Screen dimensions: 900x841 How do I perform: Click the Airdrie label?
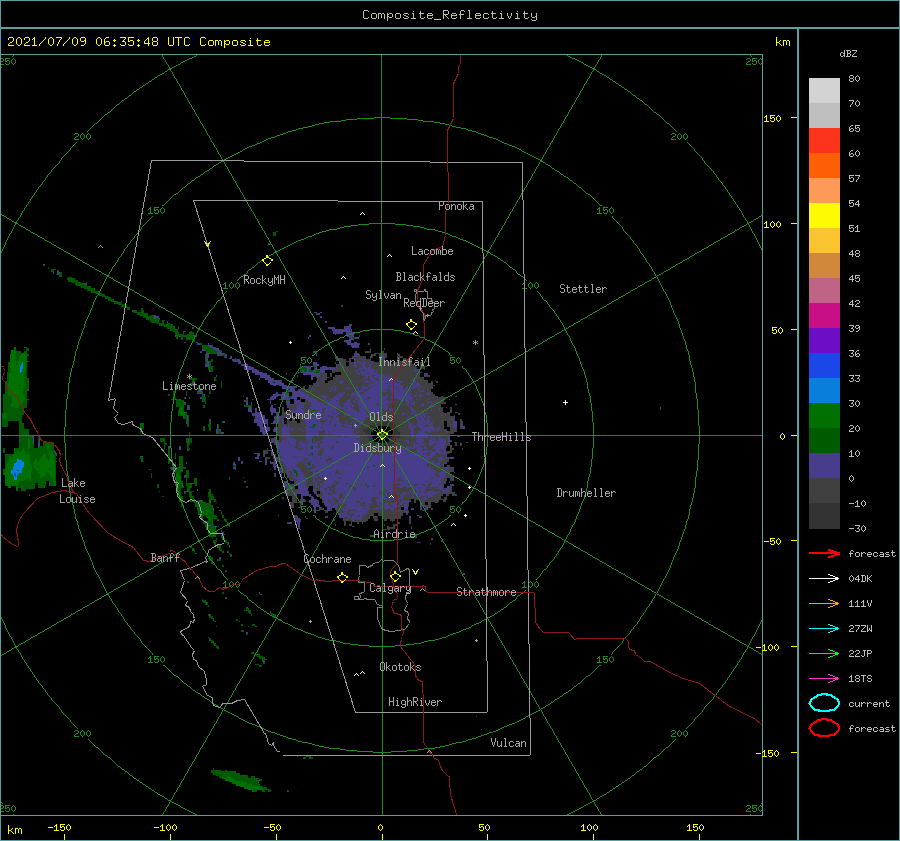[394, 534]
